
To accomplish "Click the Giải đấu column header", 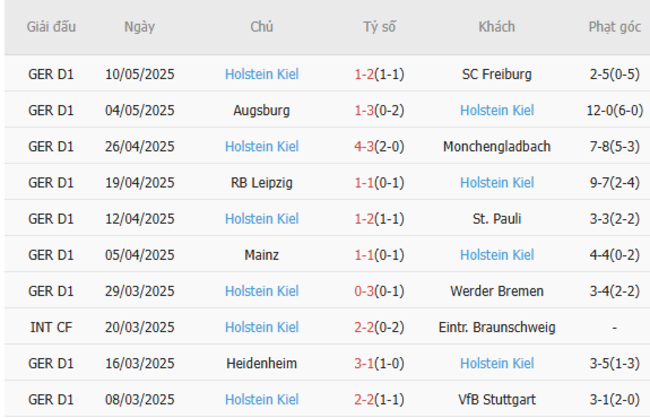I will (x=52, y=27).
